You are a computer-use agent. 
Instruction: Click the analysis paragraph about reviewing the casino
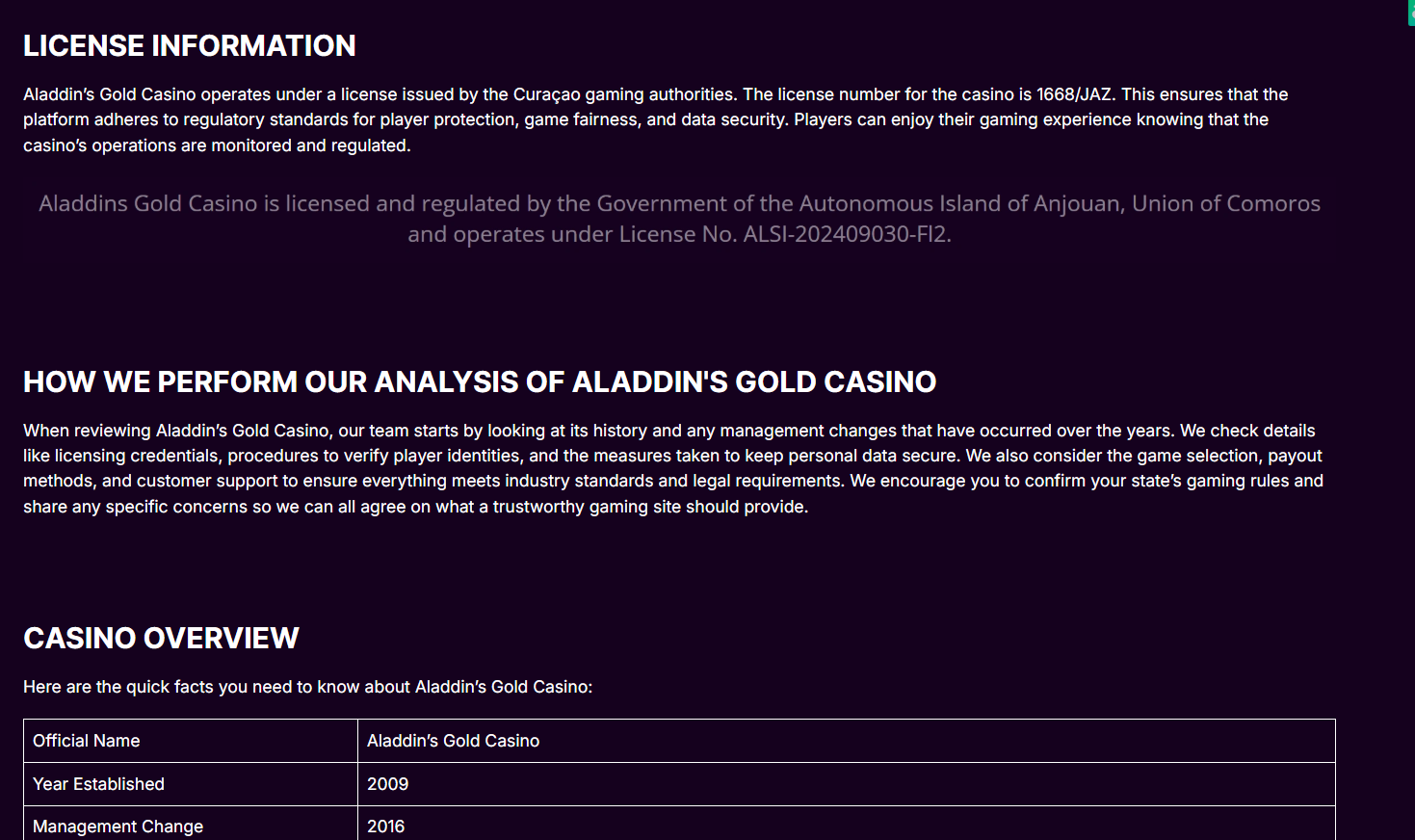click(674, 468)
